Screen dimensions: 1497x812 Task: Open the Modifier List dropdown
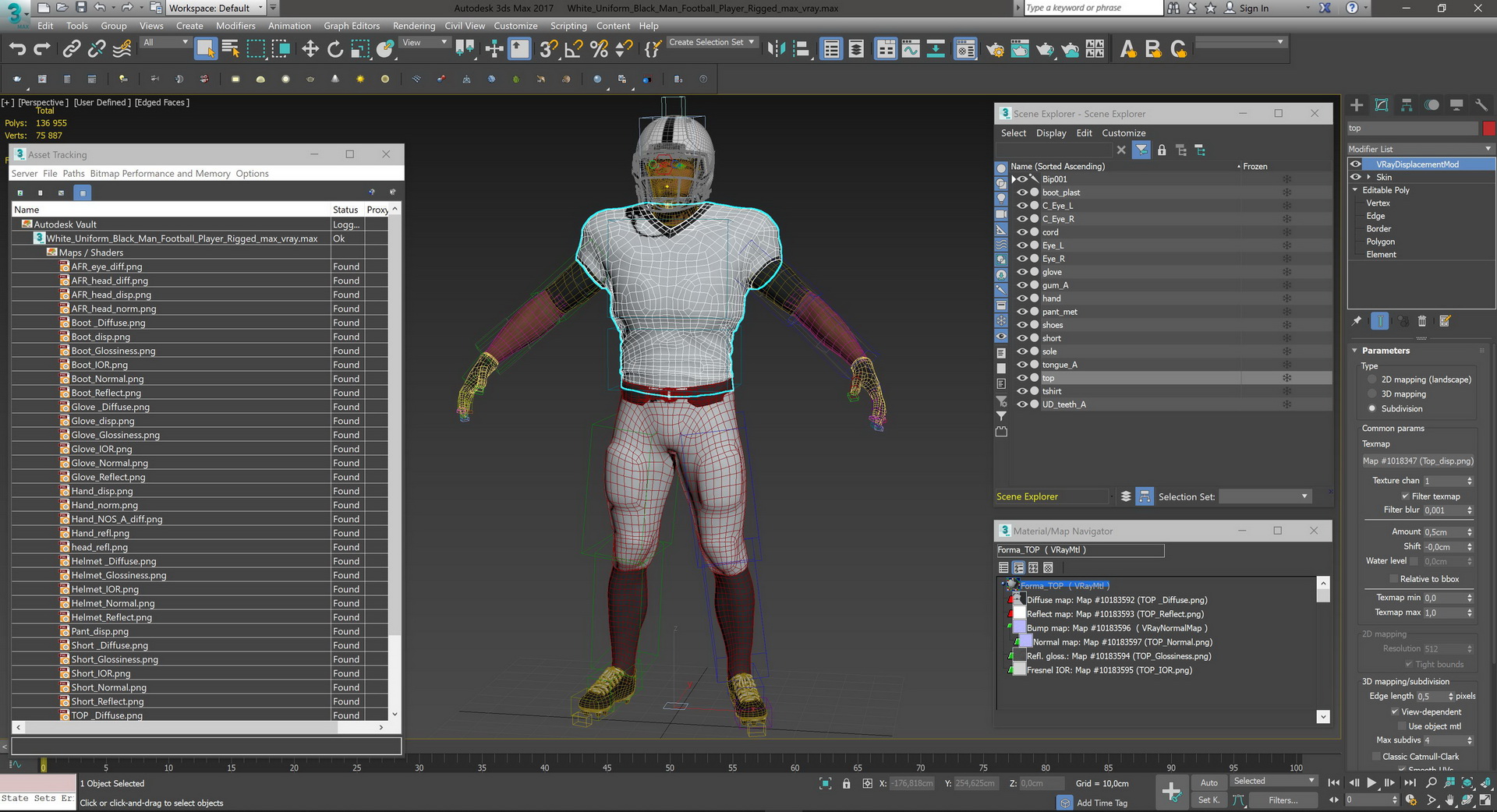click(x=1420, y=149)
